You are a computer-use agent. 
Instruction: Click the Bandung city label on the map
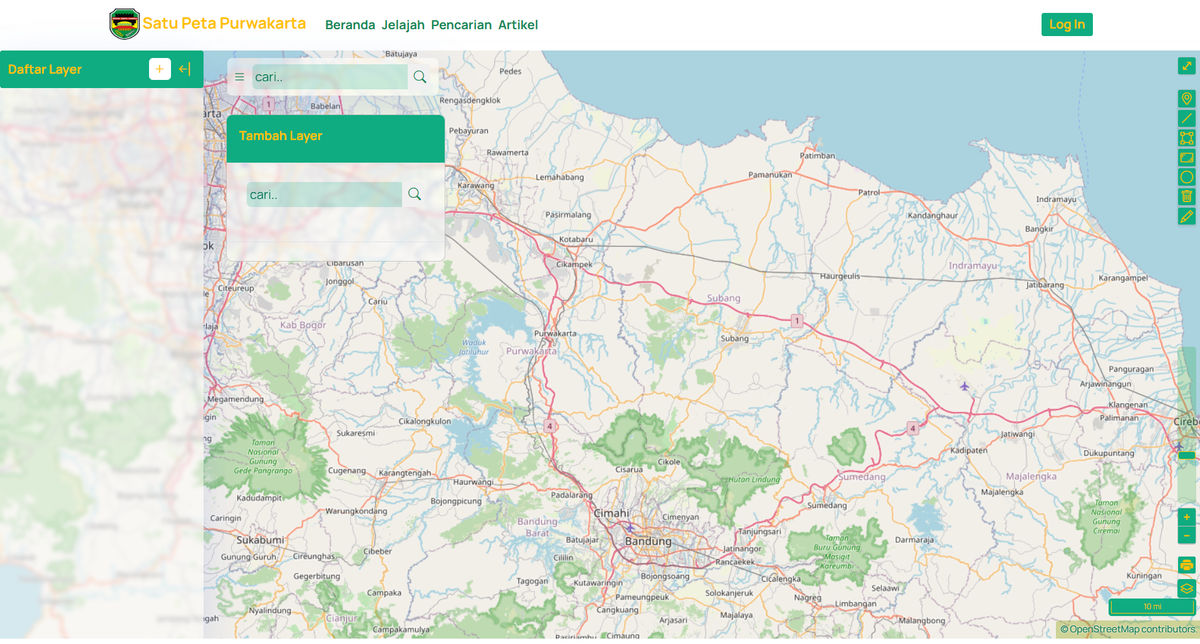coord(648,542)
